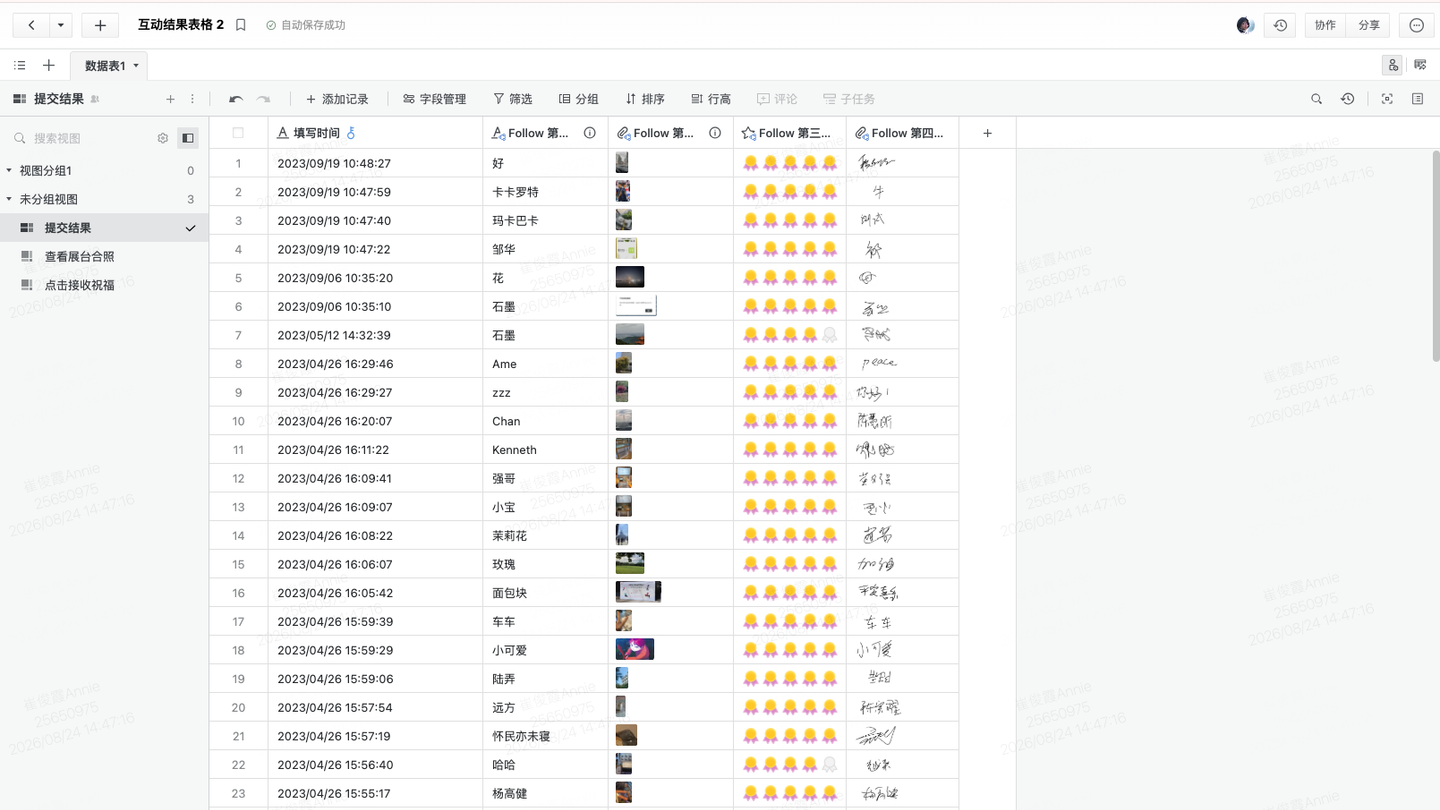Click the 分享 button

coord(1369,25)
